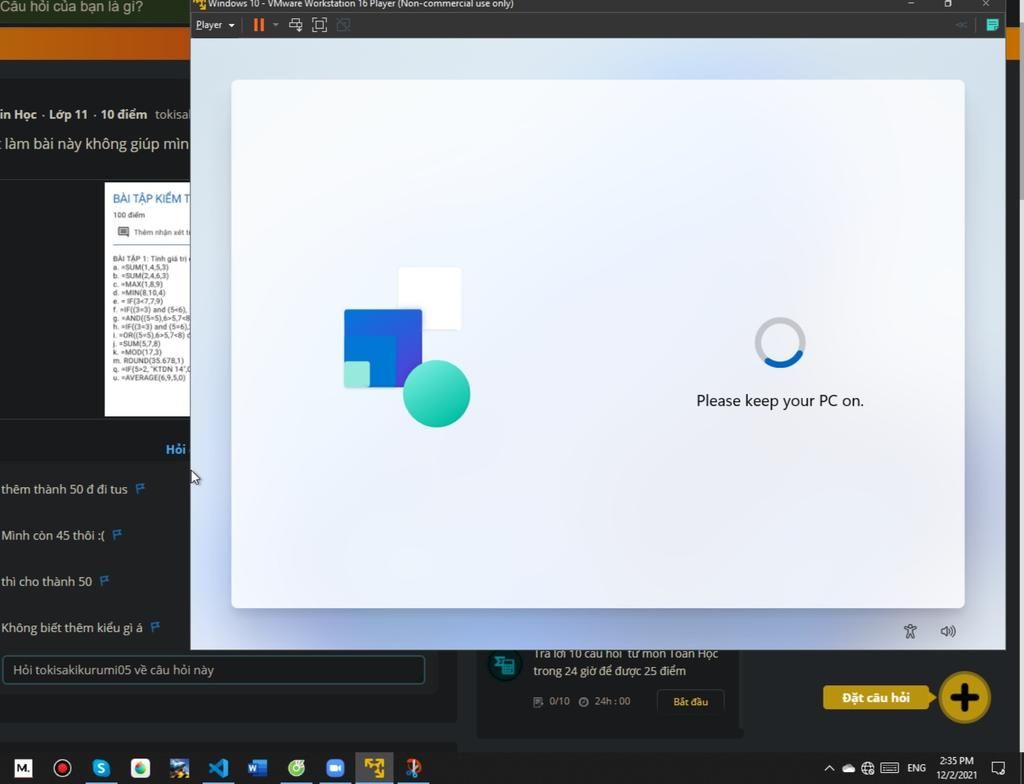
Task: Open Skype from the taskbar
Action: (x=101, y=768)
